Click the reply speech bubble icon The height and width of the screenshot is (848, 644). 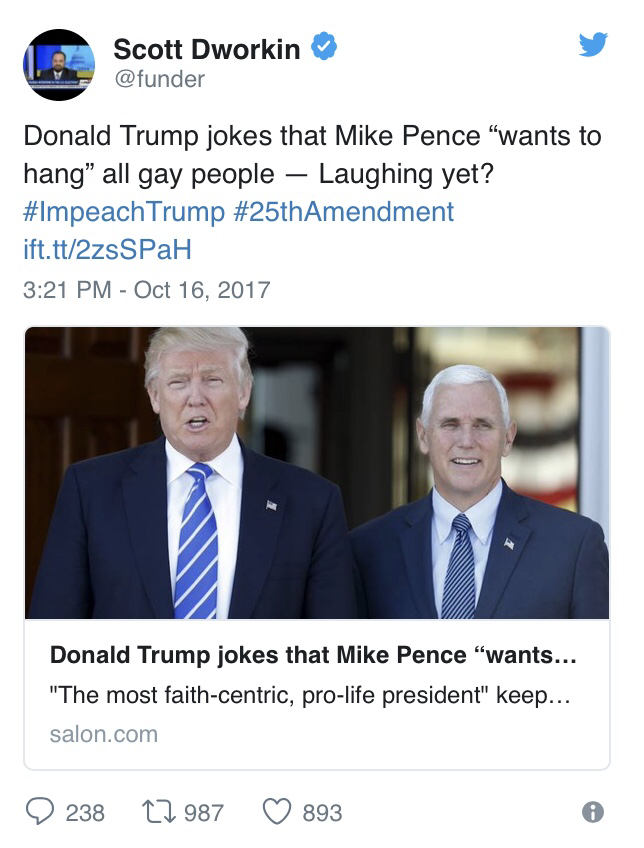click(x=40, y=812)
